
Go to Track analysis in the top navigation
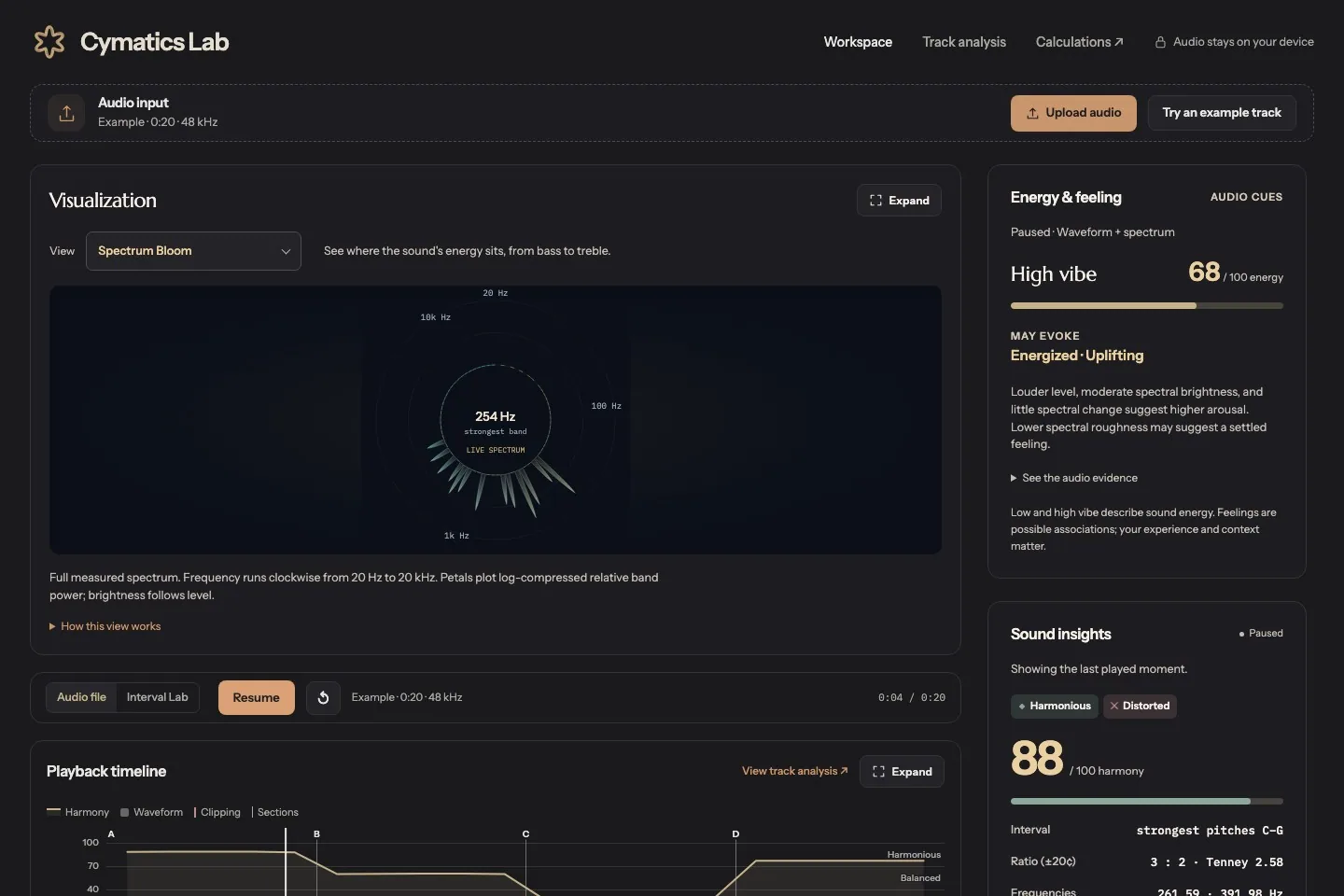pyautogui.click(x=964, y=42)
